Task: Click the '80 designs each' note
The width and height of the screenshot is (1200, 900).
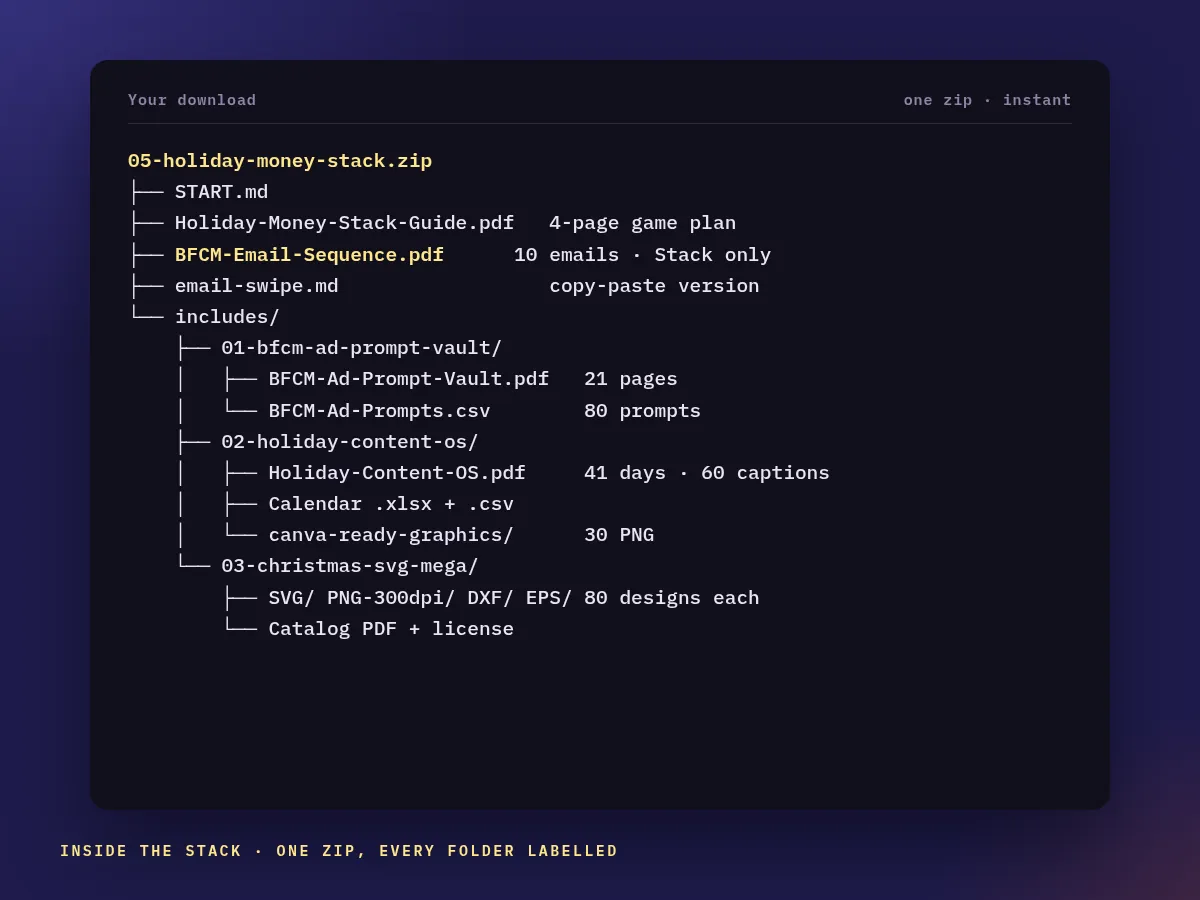Action: 672,598
